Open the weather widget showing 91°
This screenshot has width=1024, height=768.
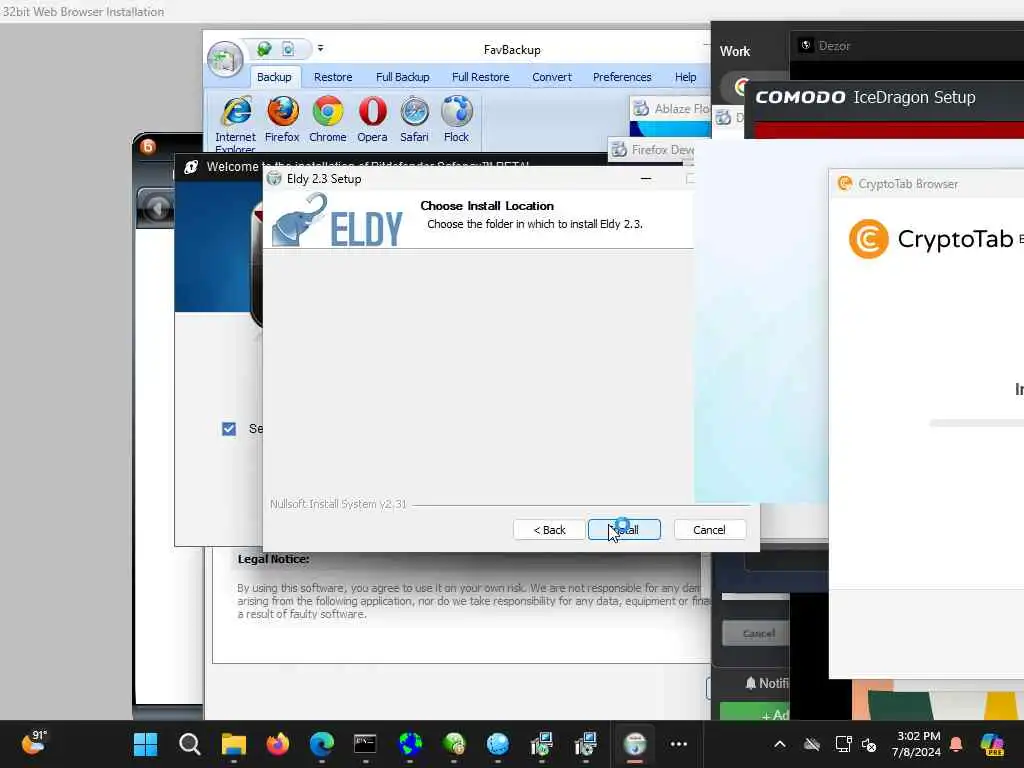tap(34, 743)
